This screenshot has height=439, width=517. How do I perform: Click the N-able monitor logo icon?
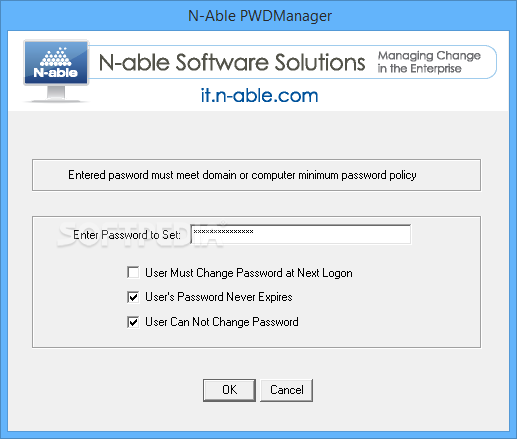click(56, 70)
